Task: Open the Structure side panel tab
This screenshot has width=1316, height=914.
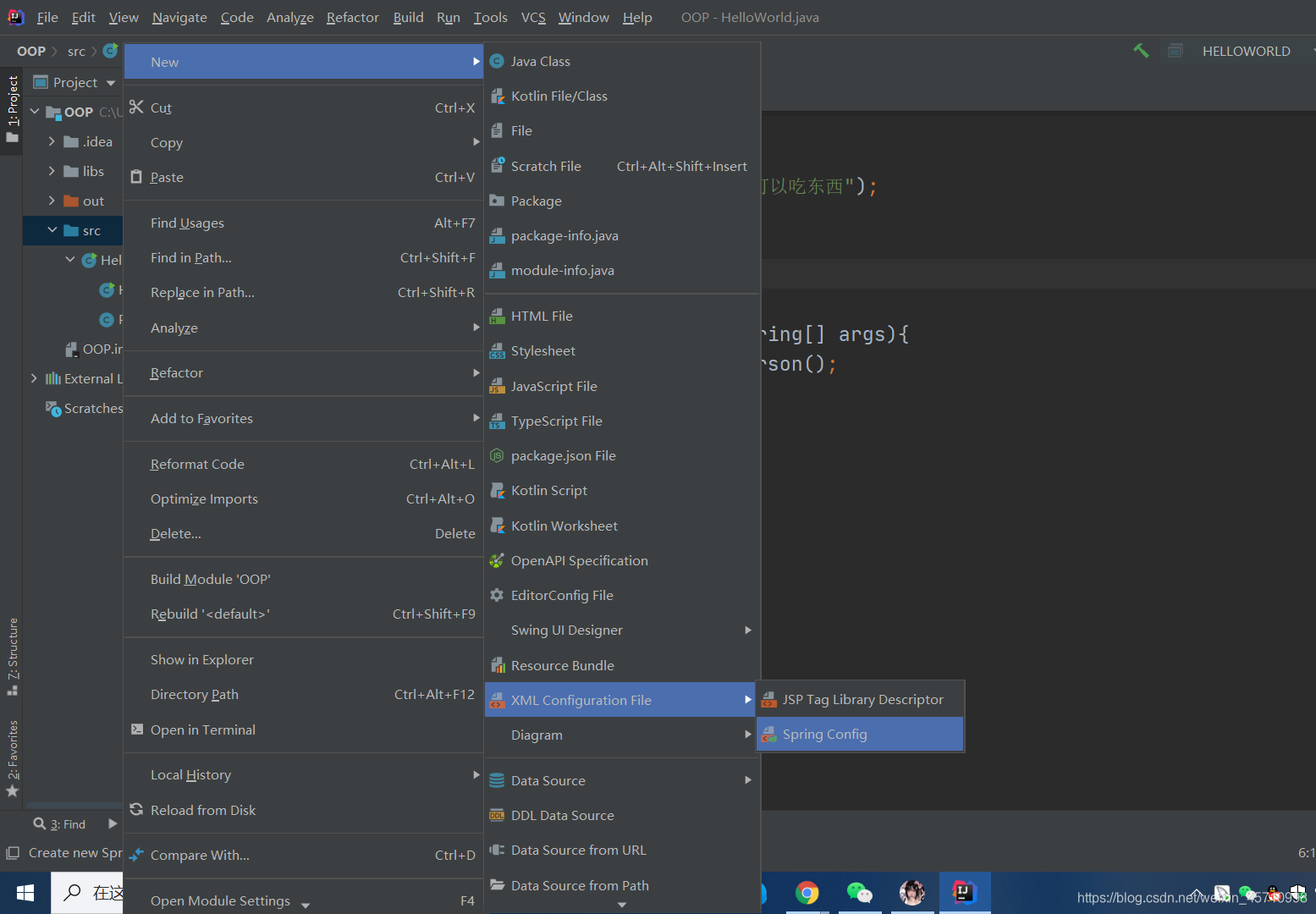Action: coord(12,657)
